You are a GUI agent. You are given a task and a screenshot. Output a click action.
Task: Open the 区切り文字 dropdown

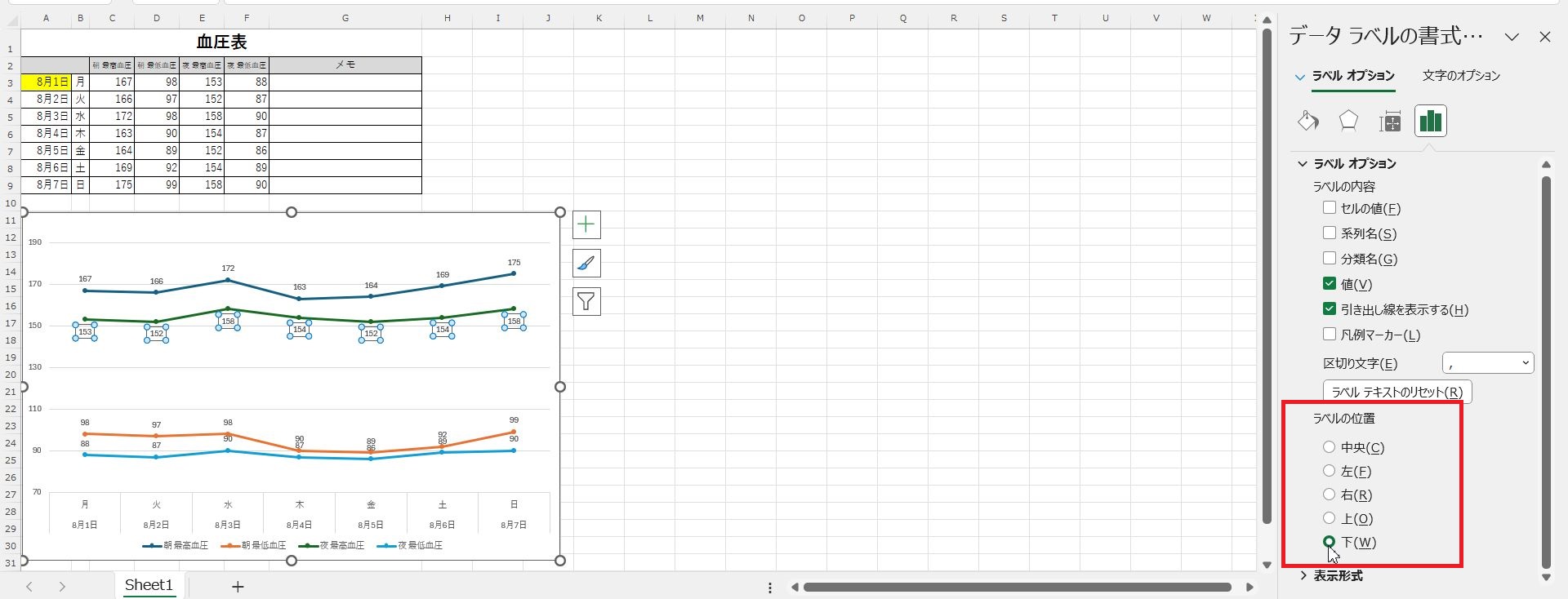(x=1488, y=363)
